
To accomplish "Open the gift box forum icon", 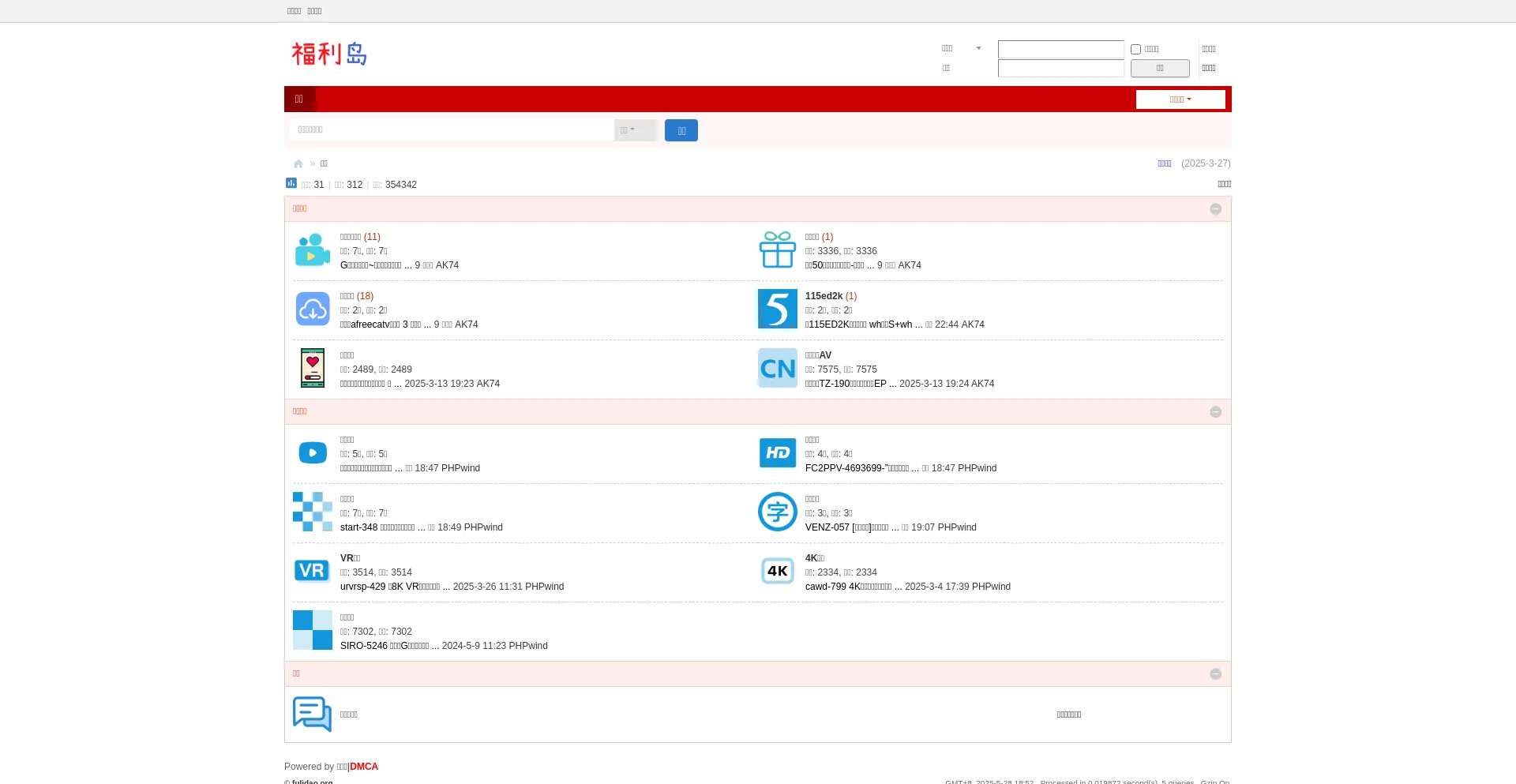I will 777,250.
